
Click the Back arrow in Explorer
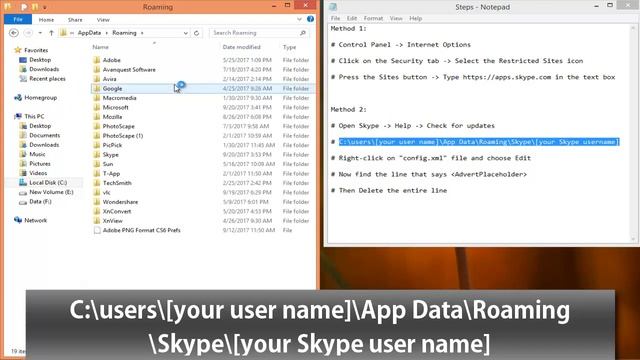click(13, 33)
